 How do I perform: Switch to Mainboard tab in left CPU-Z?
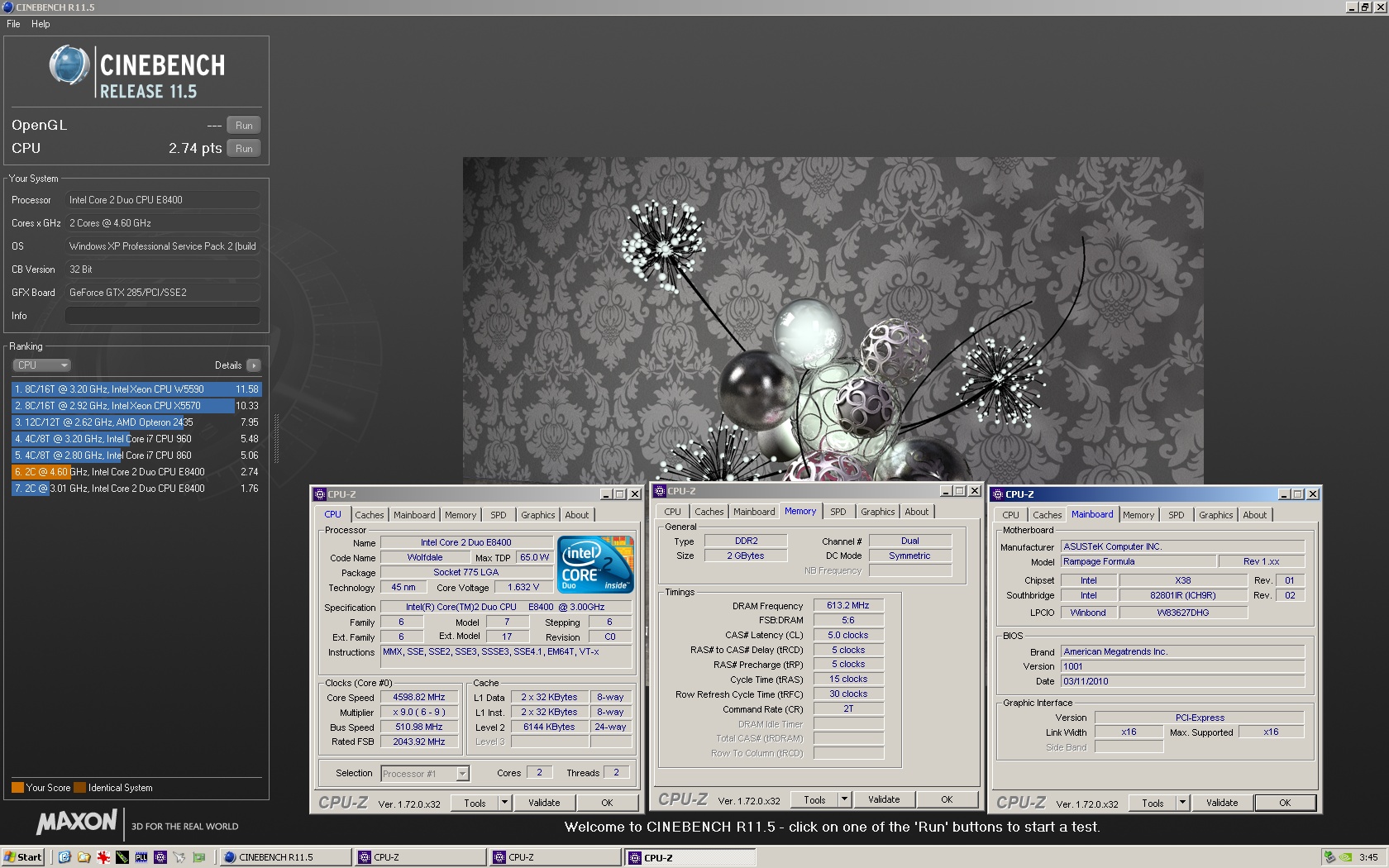[x=414, y=515]
